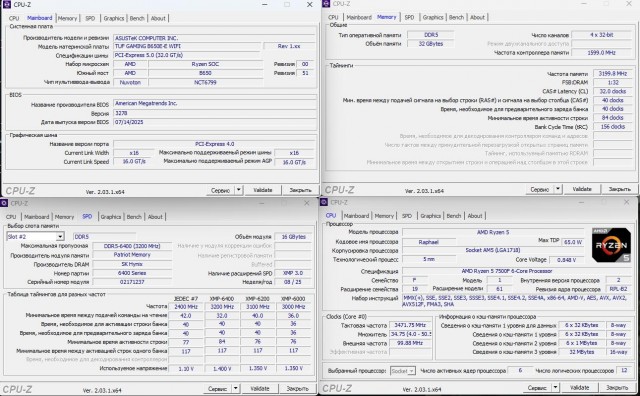Click Validate button in Memory window
The height and width of the screenshot is (396, 640).
582,189
